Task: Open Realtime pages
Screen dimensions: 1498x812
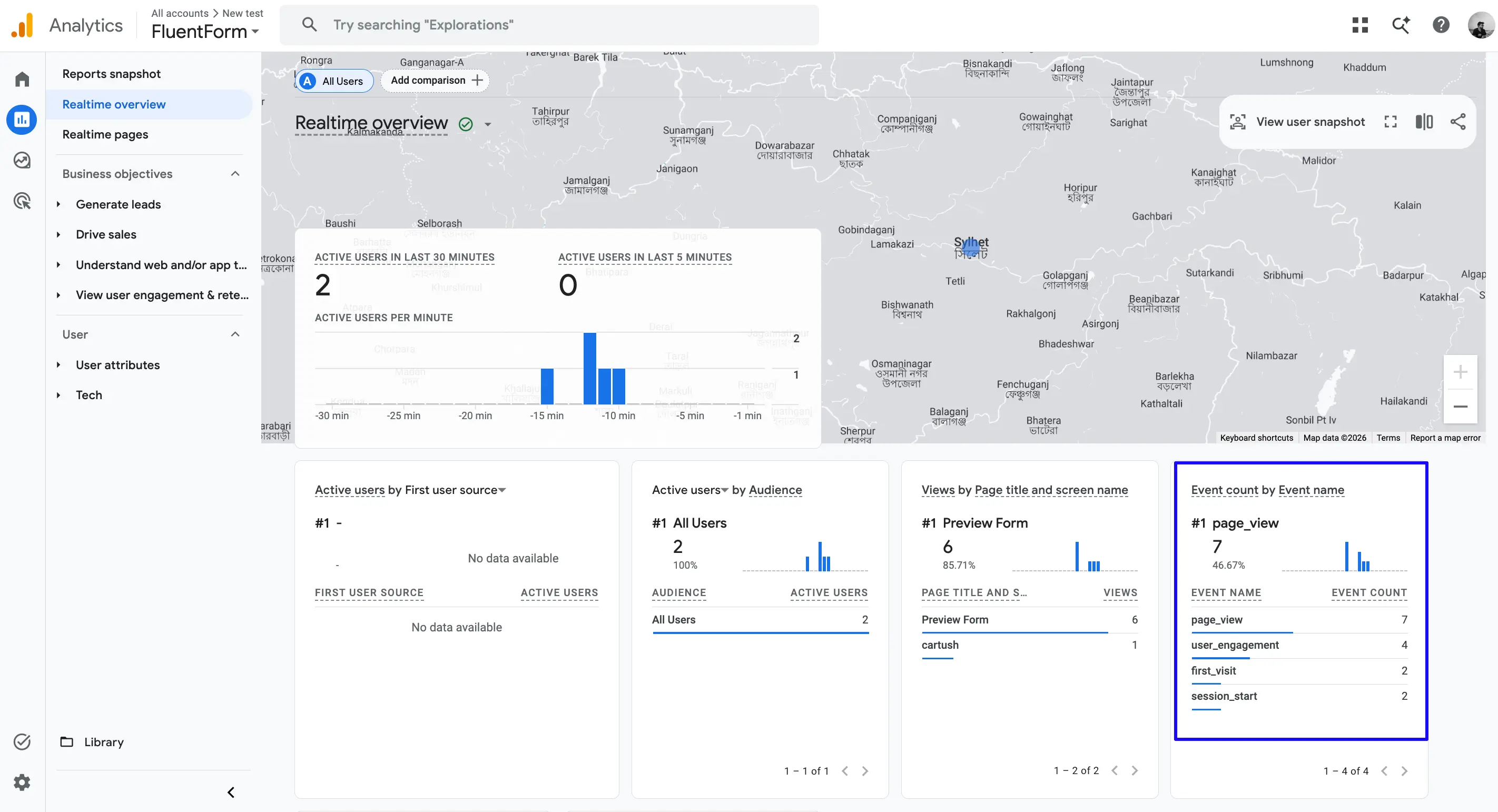Action: click(x=105, y=134)
